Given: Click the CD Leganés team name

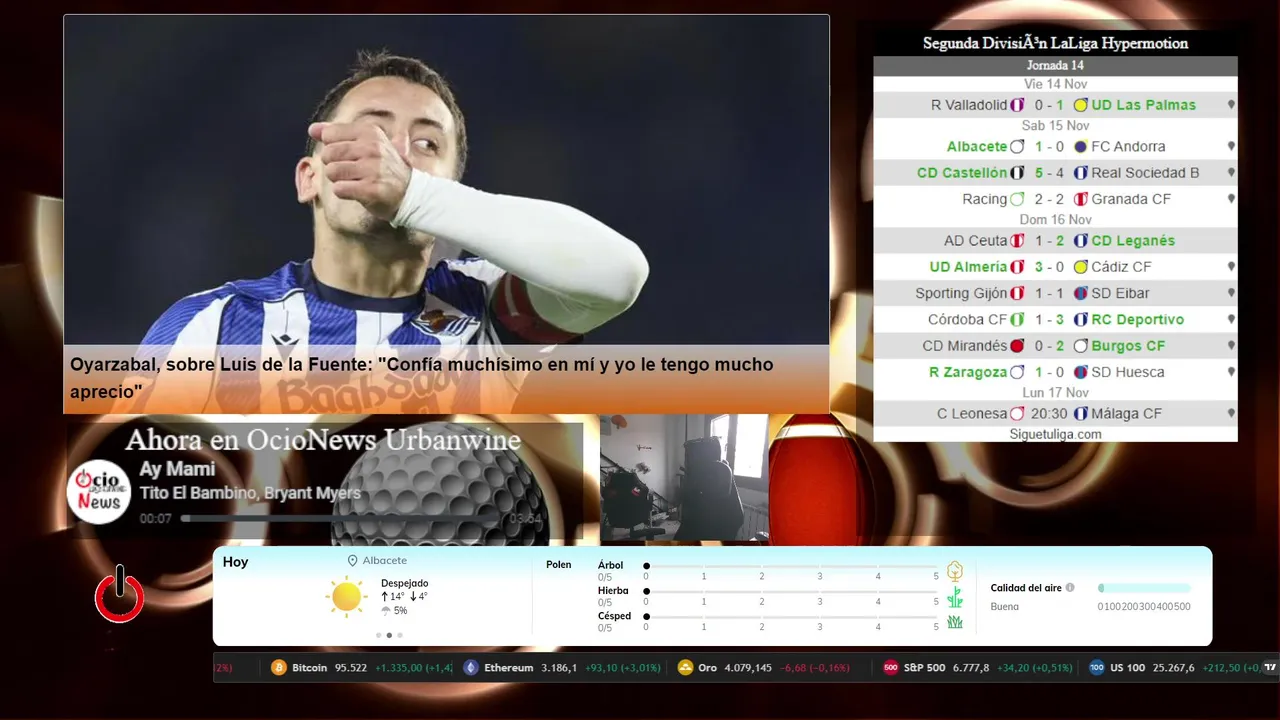Looking at the screenshot, I should (1133, 241).
